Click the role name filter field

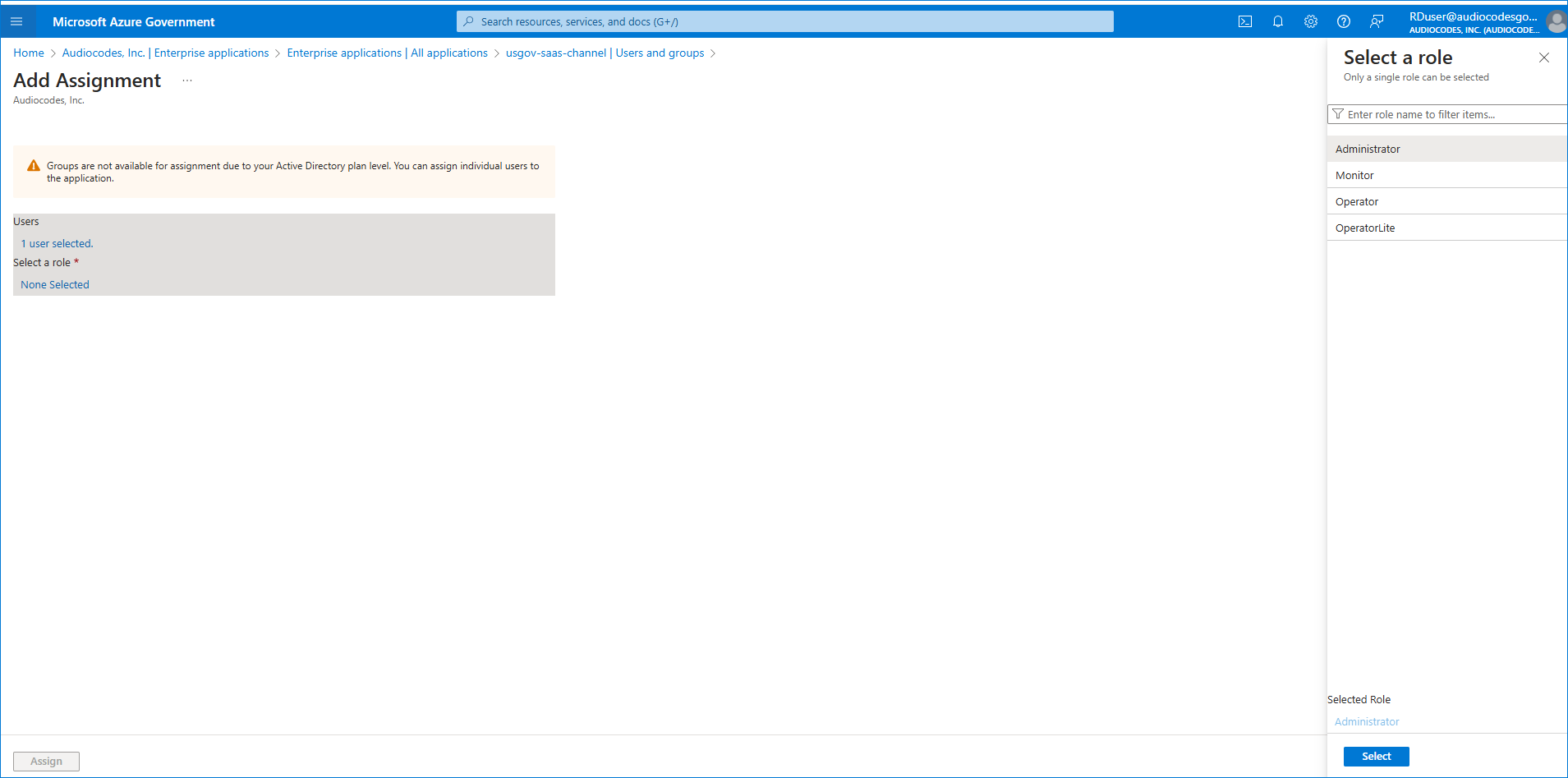(1447, 114)
